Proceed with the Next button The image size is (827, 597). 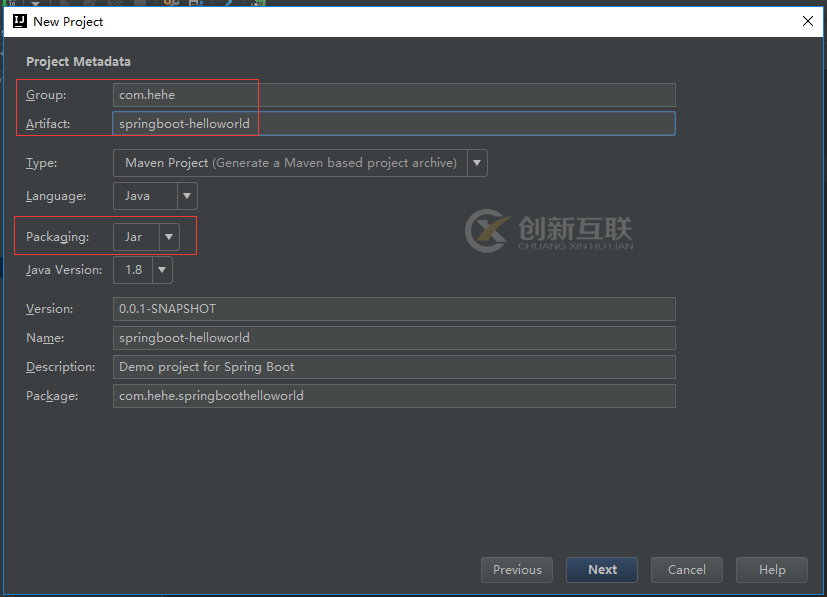(x=602, y=570)
